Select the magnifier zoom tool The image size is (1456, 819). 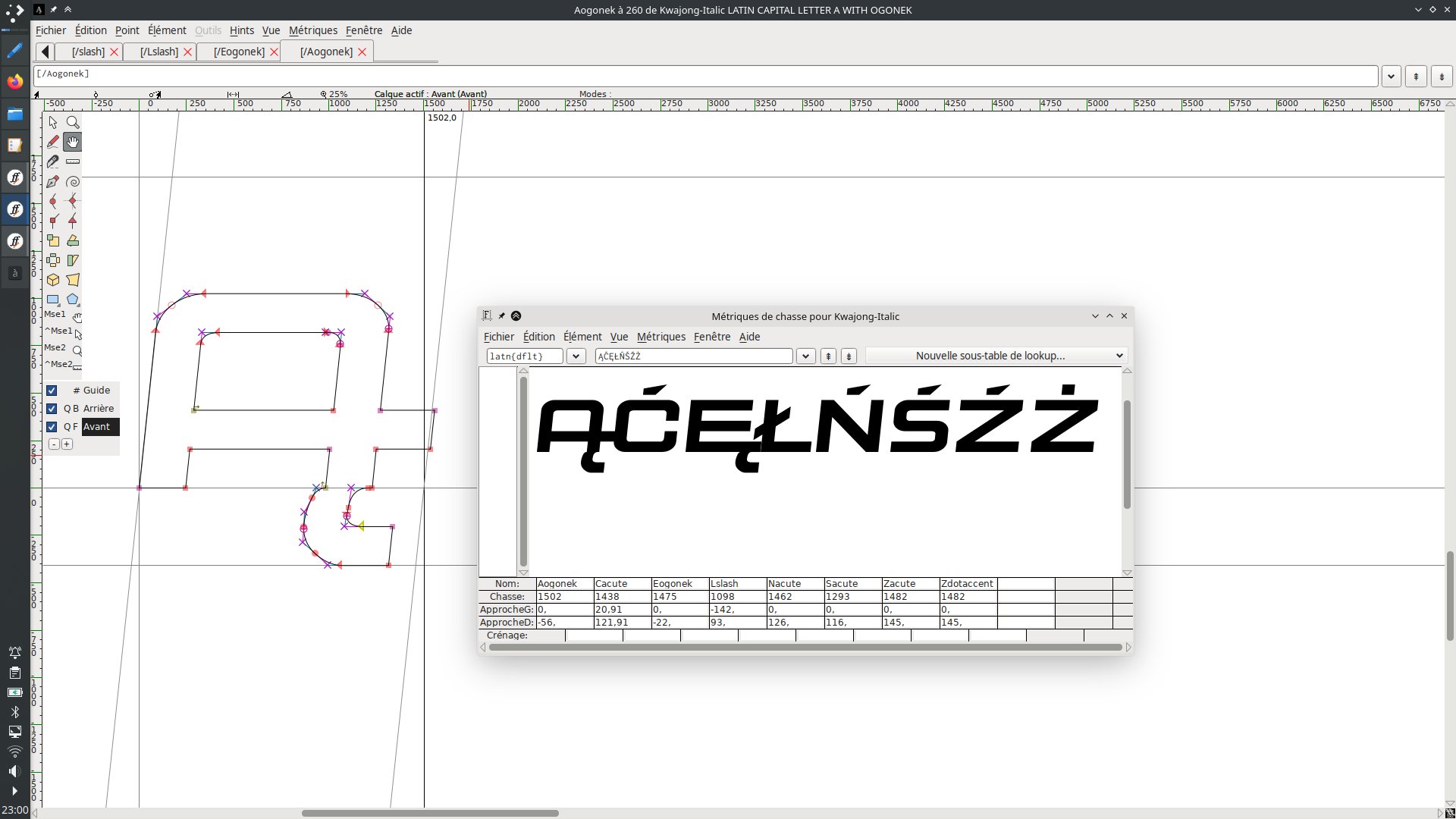point(73,122)
